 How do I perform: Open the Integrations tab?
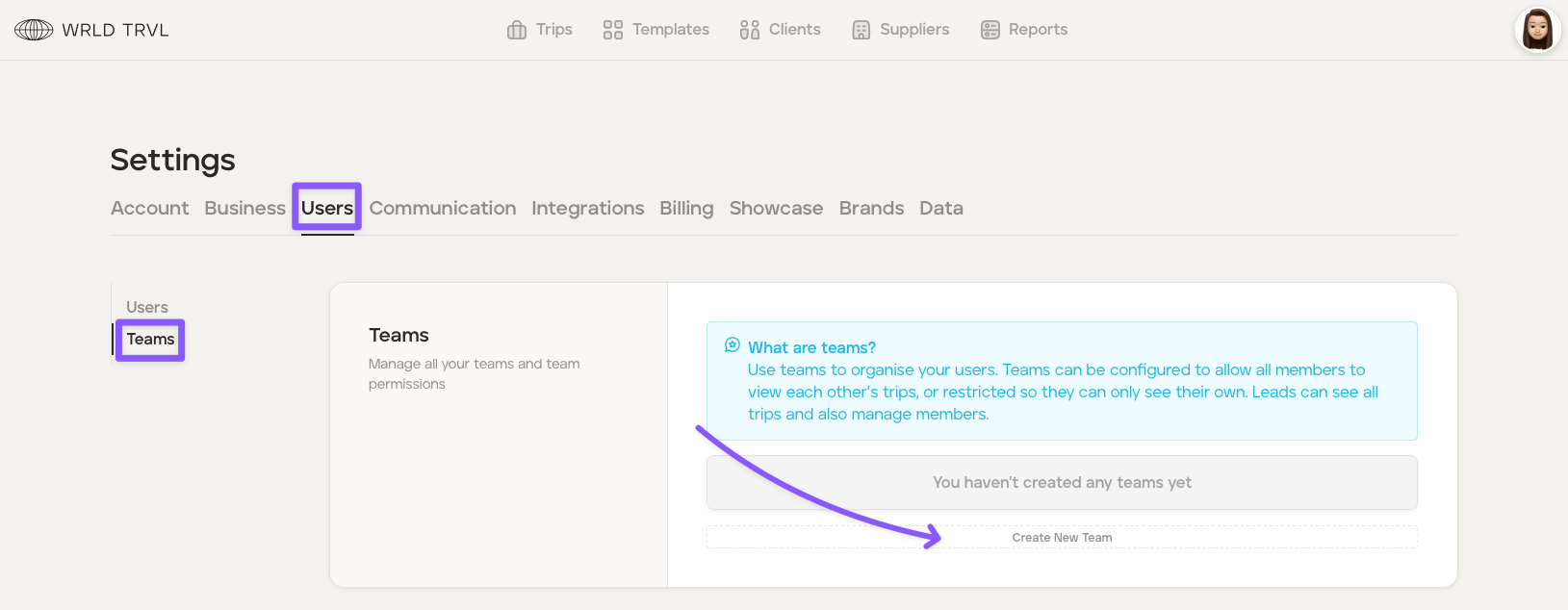588,208
